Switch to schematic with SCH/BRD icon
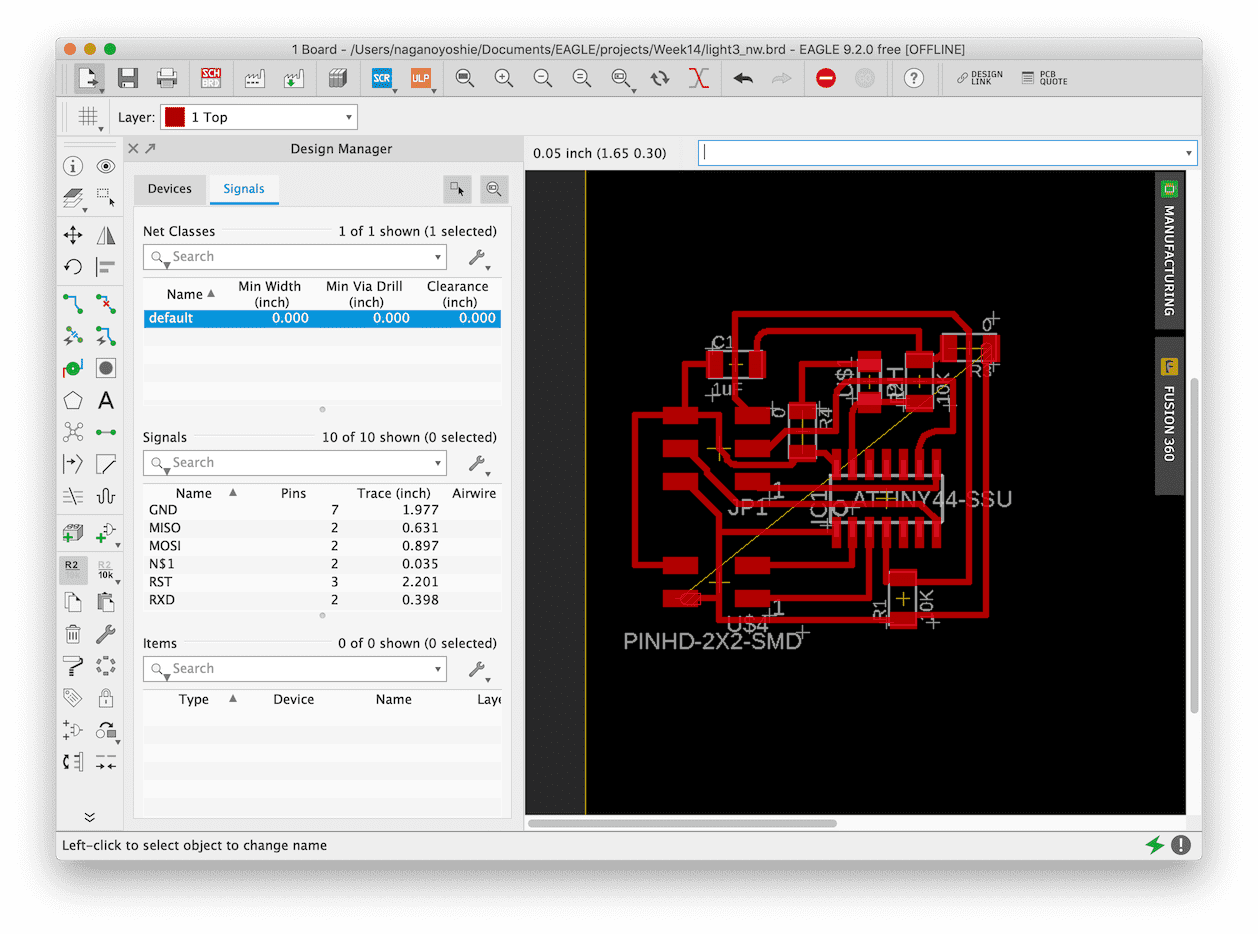This screenshot has width=1258, height=934. click(211, 78)
